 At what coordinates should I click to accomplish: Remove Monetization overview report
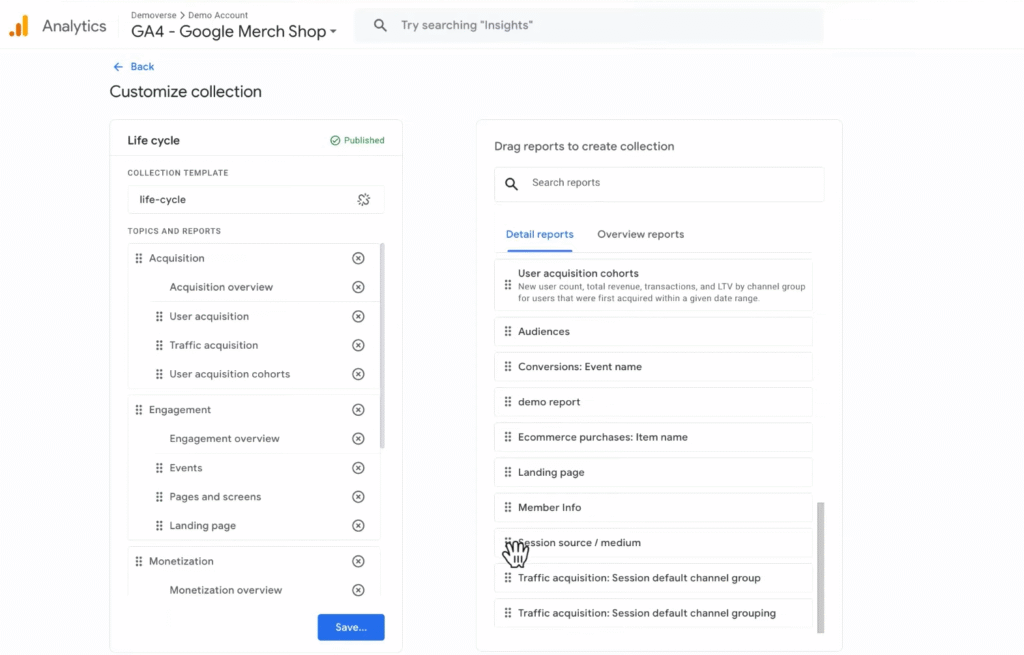pos(358,590)
